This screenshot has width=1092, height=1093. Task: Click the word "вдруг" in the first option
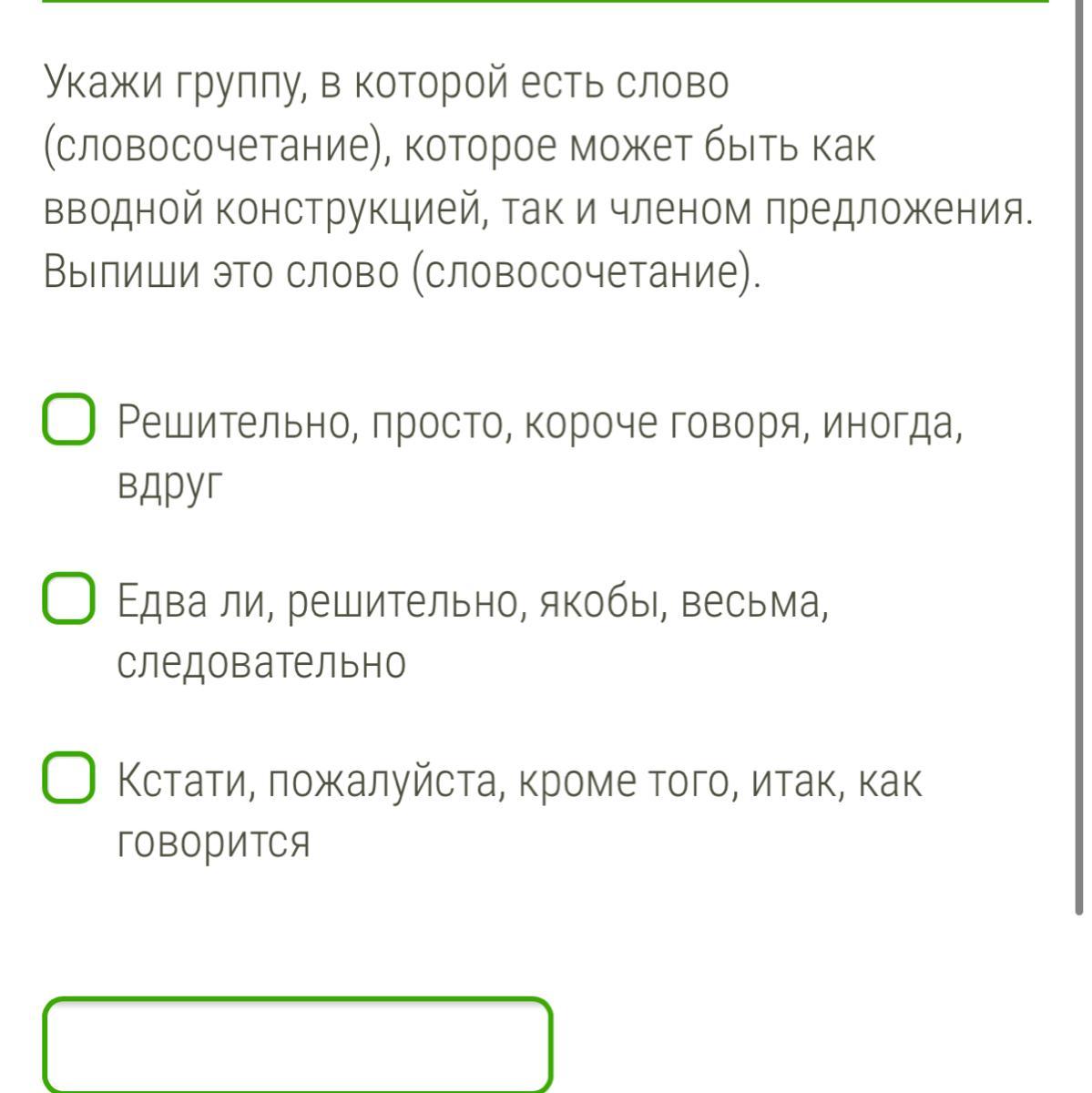click(169, 485)
